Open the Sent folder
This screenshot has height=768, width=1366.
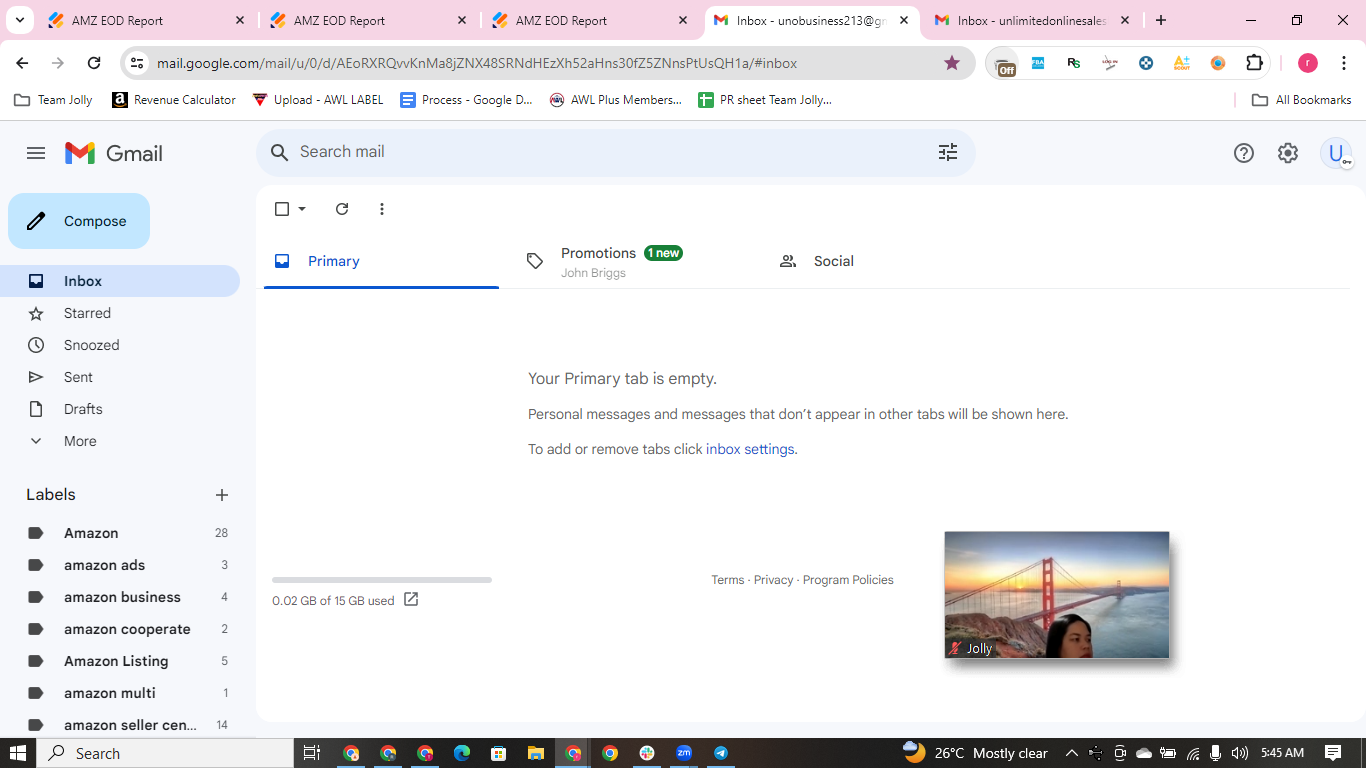click(120, 377)
